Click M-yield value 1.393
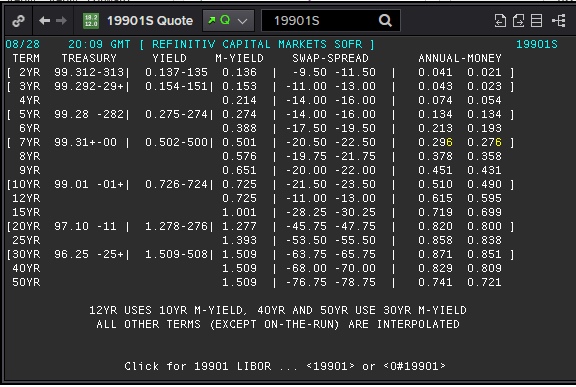 tap(240, 240)
